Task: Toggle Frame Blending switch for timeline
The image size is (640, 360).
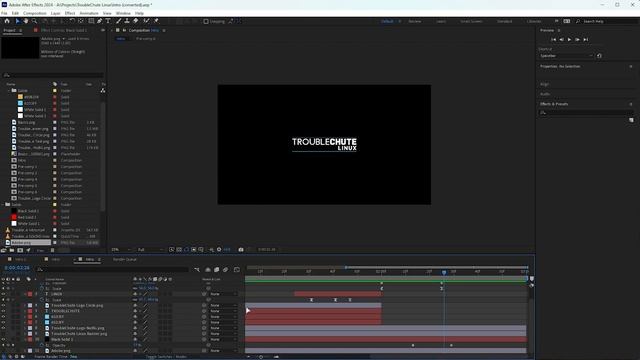Action: 217,270
